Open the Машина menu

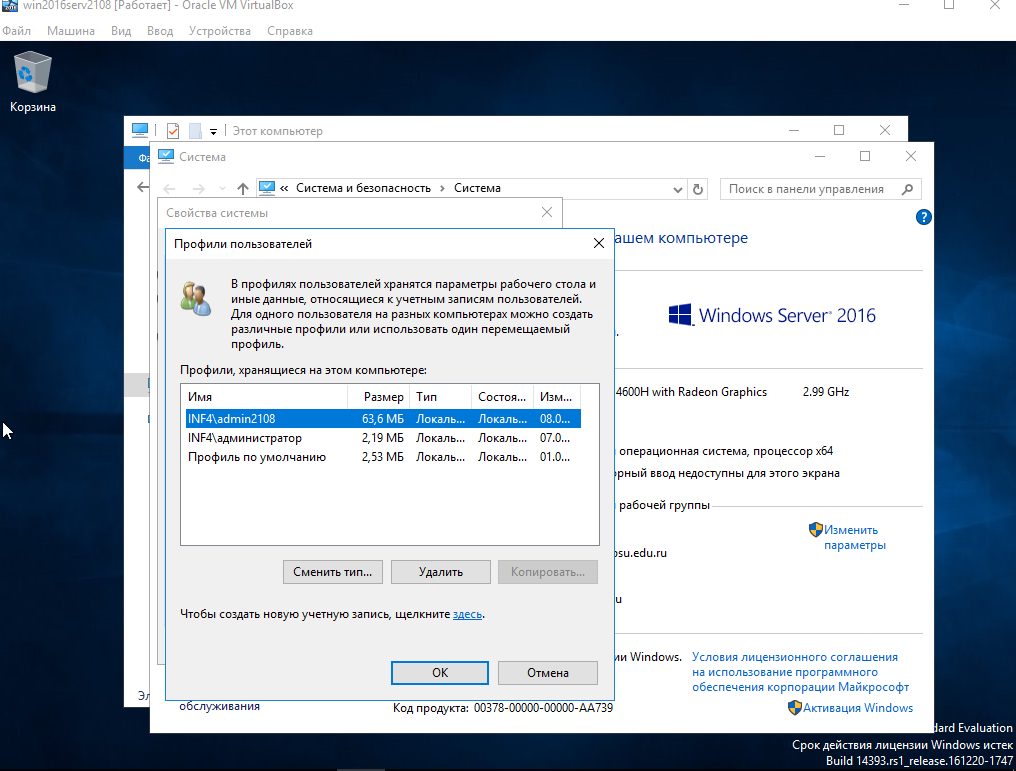click(x=71, y=31)
